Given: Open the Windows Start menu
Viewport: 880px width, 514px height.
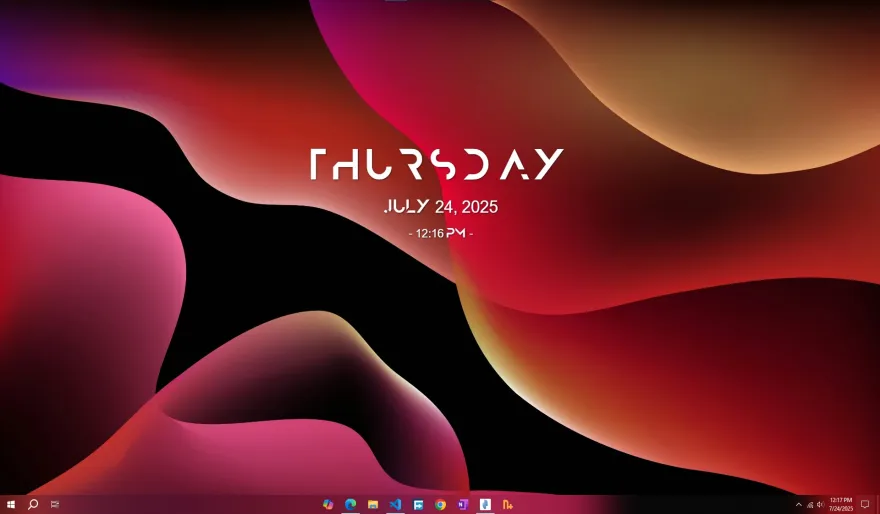Looking at the screenshot, I should (11, 504).
